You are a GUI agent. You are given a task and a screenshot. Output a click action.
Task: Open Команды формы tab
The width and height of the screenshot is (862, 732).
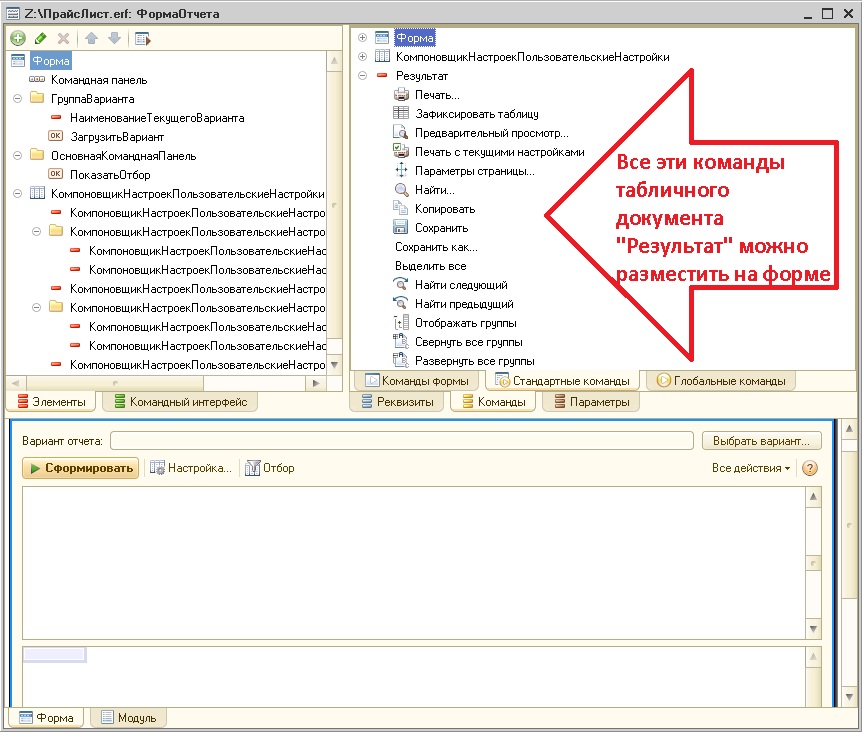[x=417, y=381]
